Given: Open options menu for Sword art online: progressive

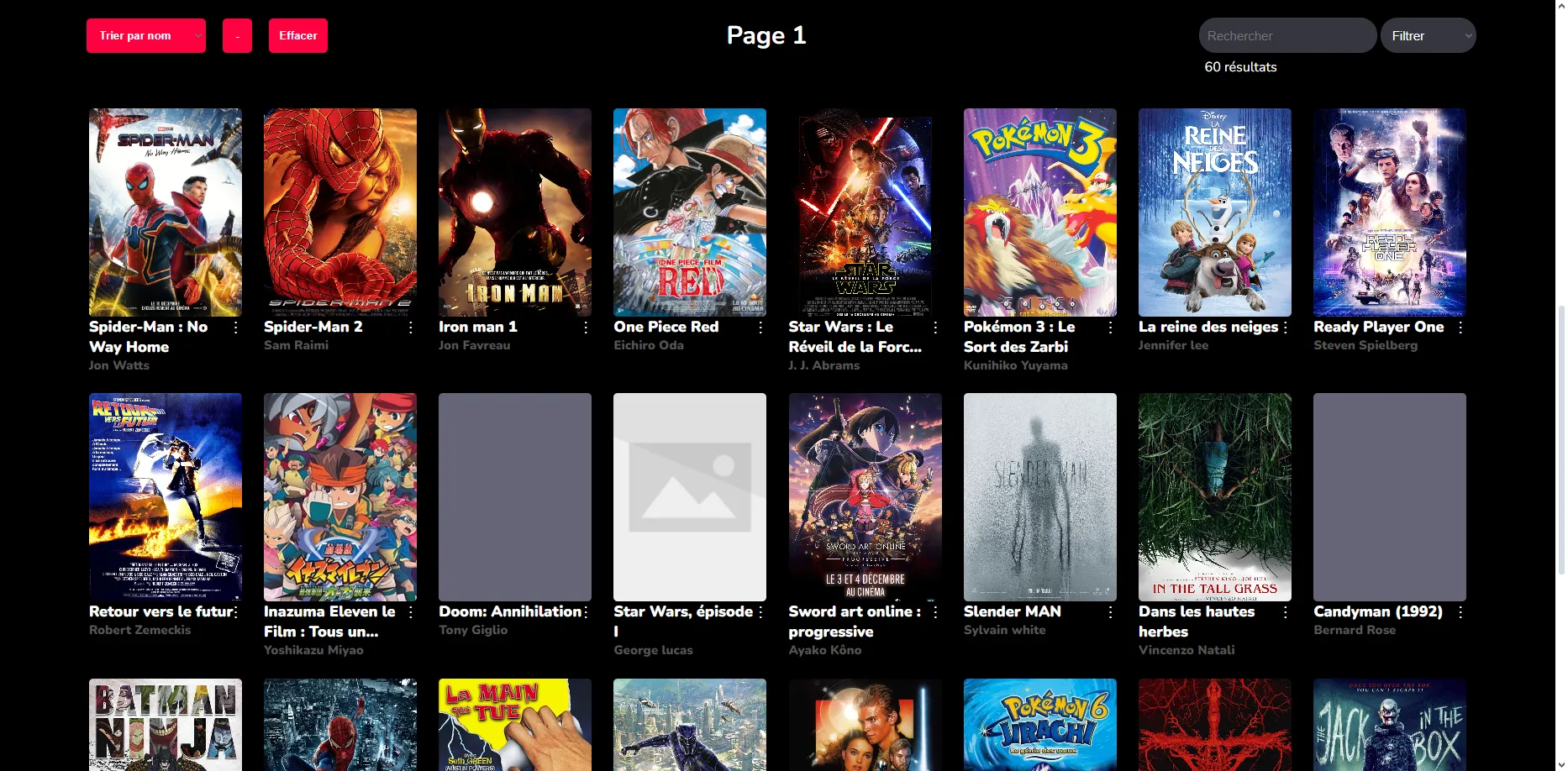Looking at the screenshot, I should pos(935,612).
